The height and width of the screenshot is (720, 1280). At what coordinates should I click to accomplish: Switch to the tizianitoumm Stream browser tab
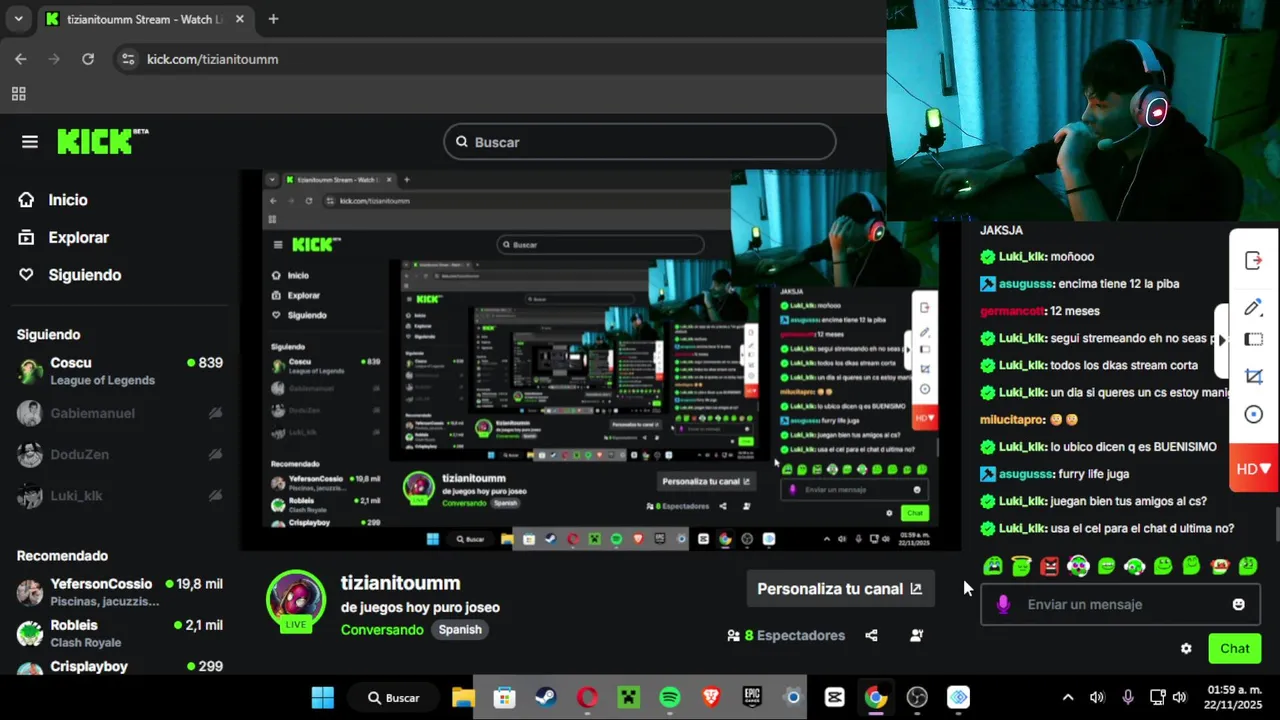click(146, 19)
